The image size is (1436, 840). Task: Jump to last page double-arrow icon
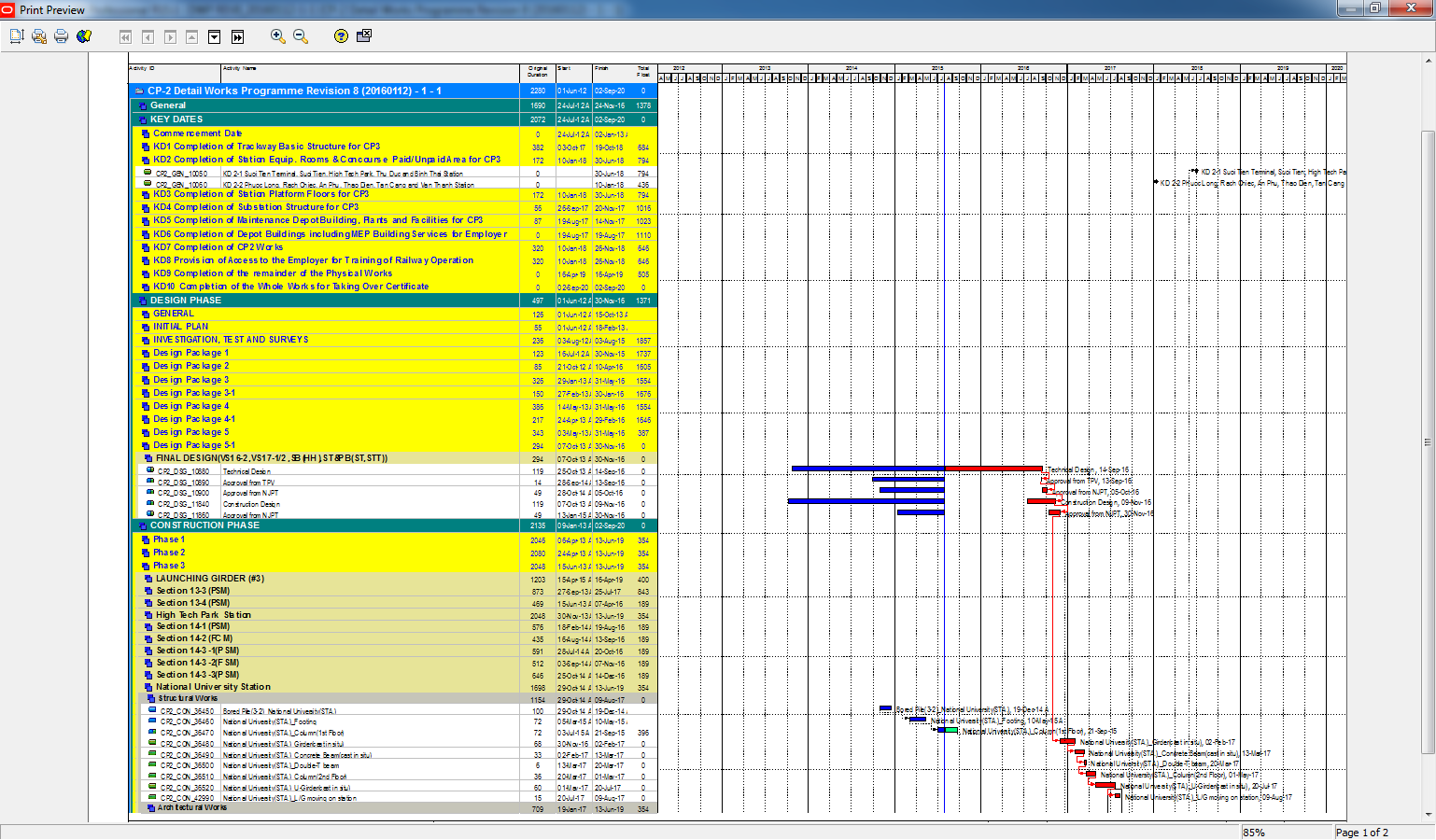pyautogui.click(x=237, y=37)
